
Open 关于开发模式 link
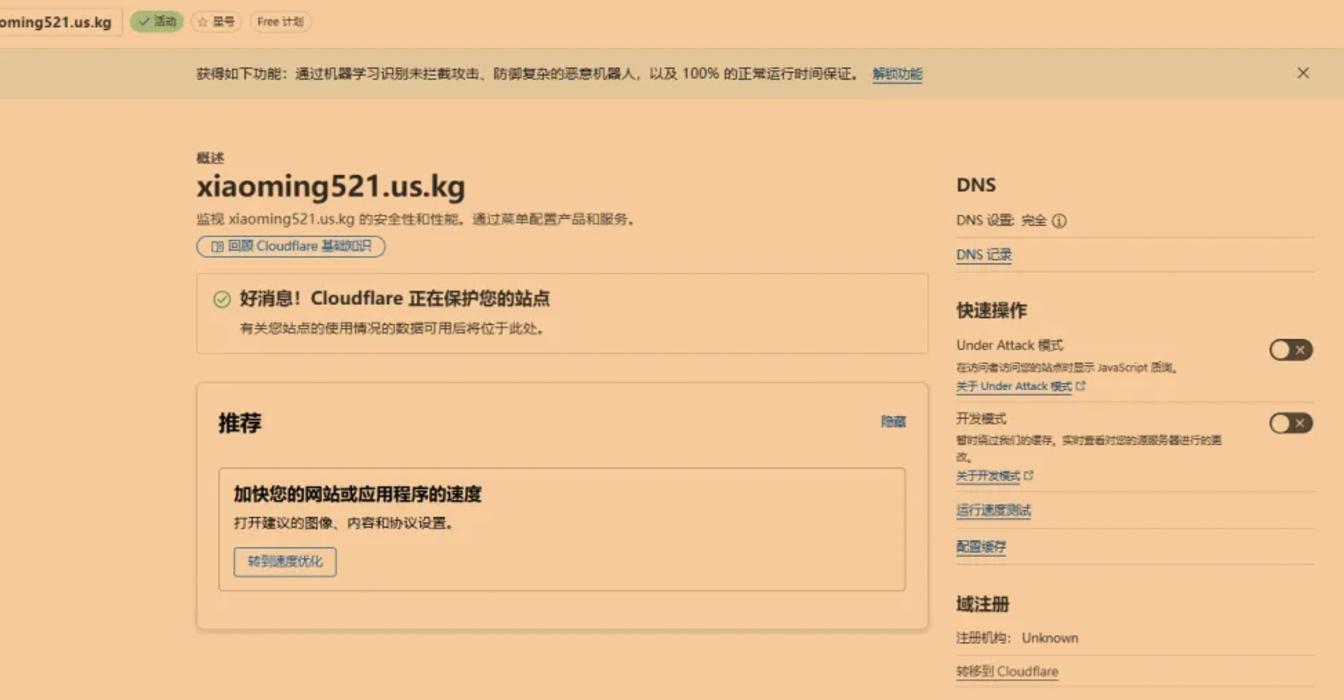pos(988,476)
